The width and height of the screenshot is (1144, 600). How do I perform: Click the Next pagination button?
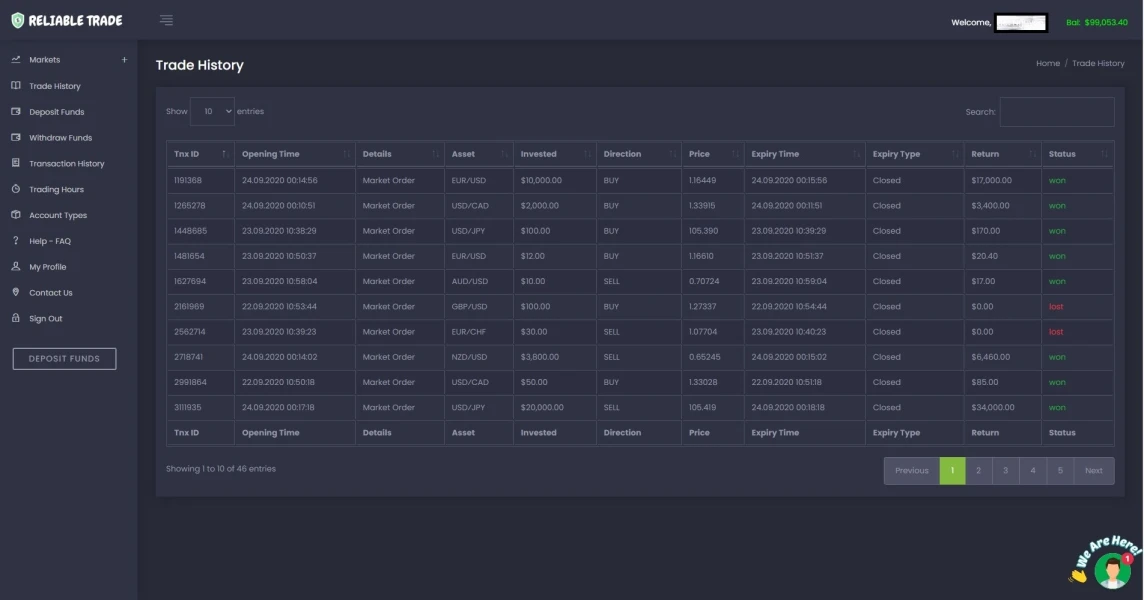coord(1093,471)
